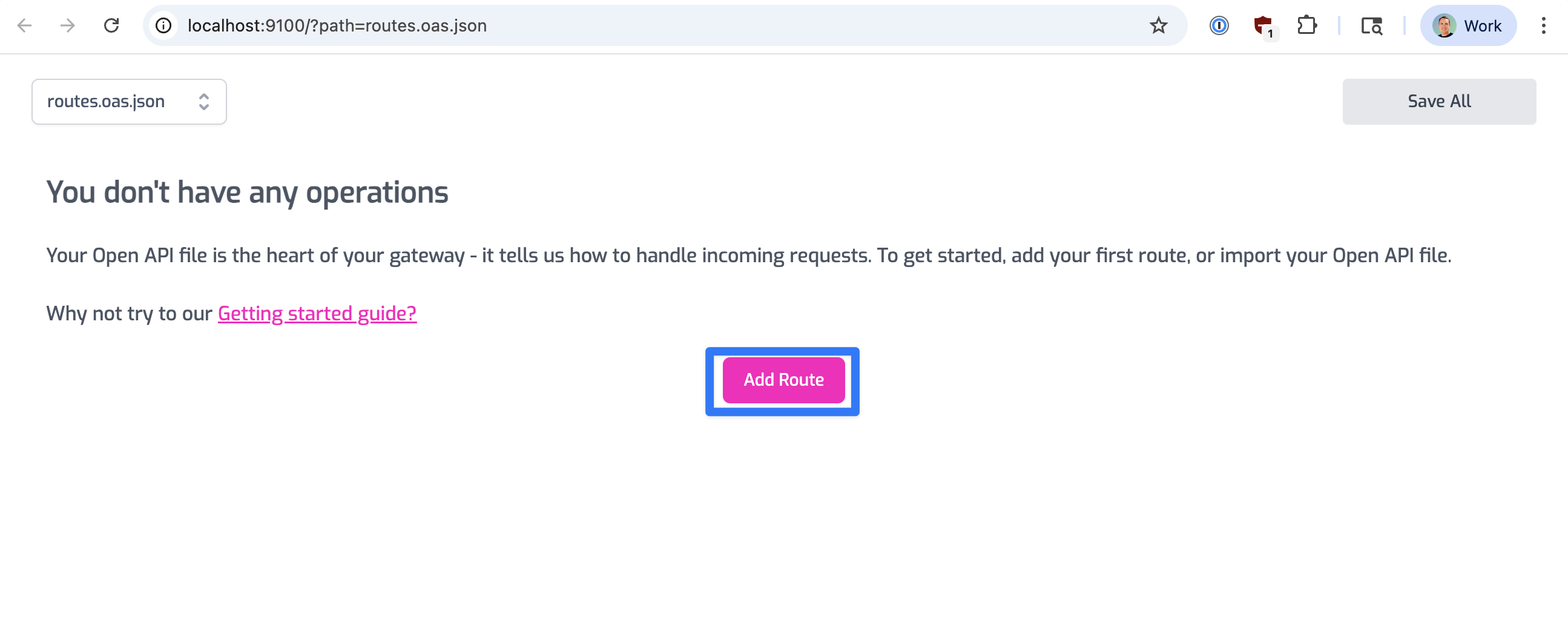
Task: Open the Extensions puzzle menu
Action: (1306, 25)
